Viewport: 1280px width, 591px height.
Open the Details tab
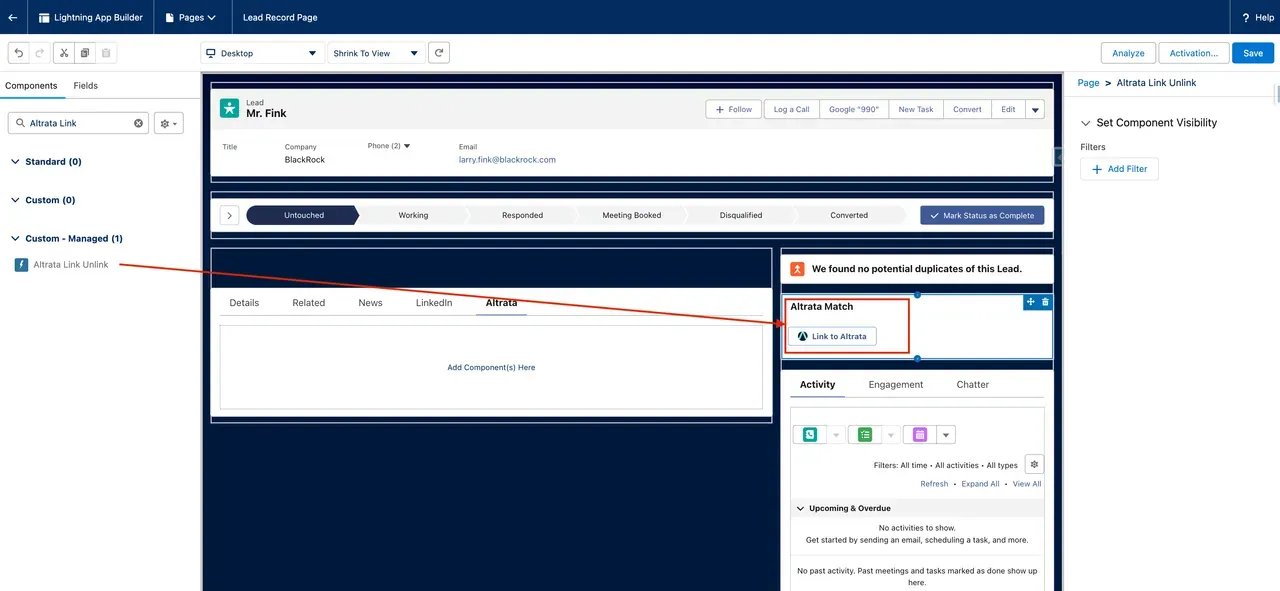point(244,303)
